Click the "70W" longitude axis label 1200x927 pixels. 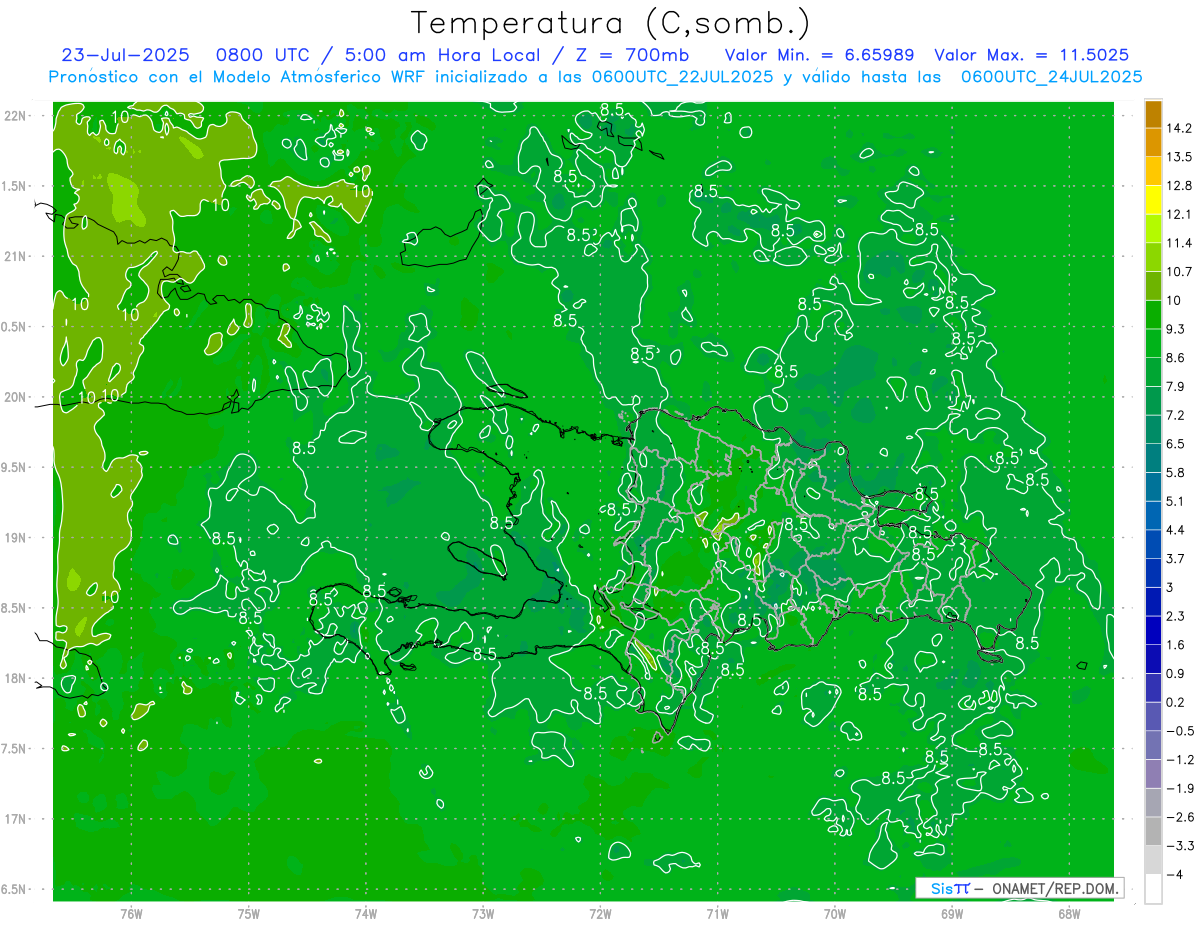[834, 914]
